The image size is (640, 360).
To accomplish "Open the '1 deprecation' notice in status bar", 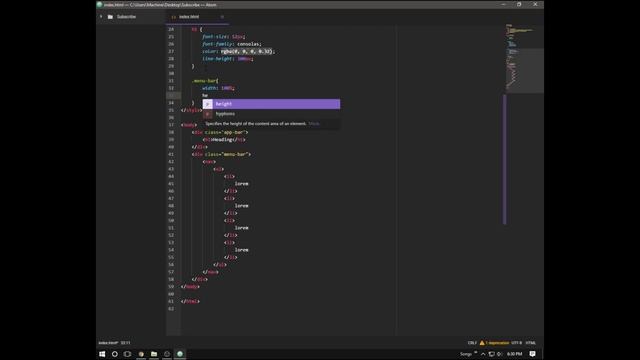I will [497, 343].
